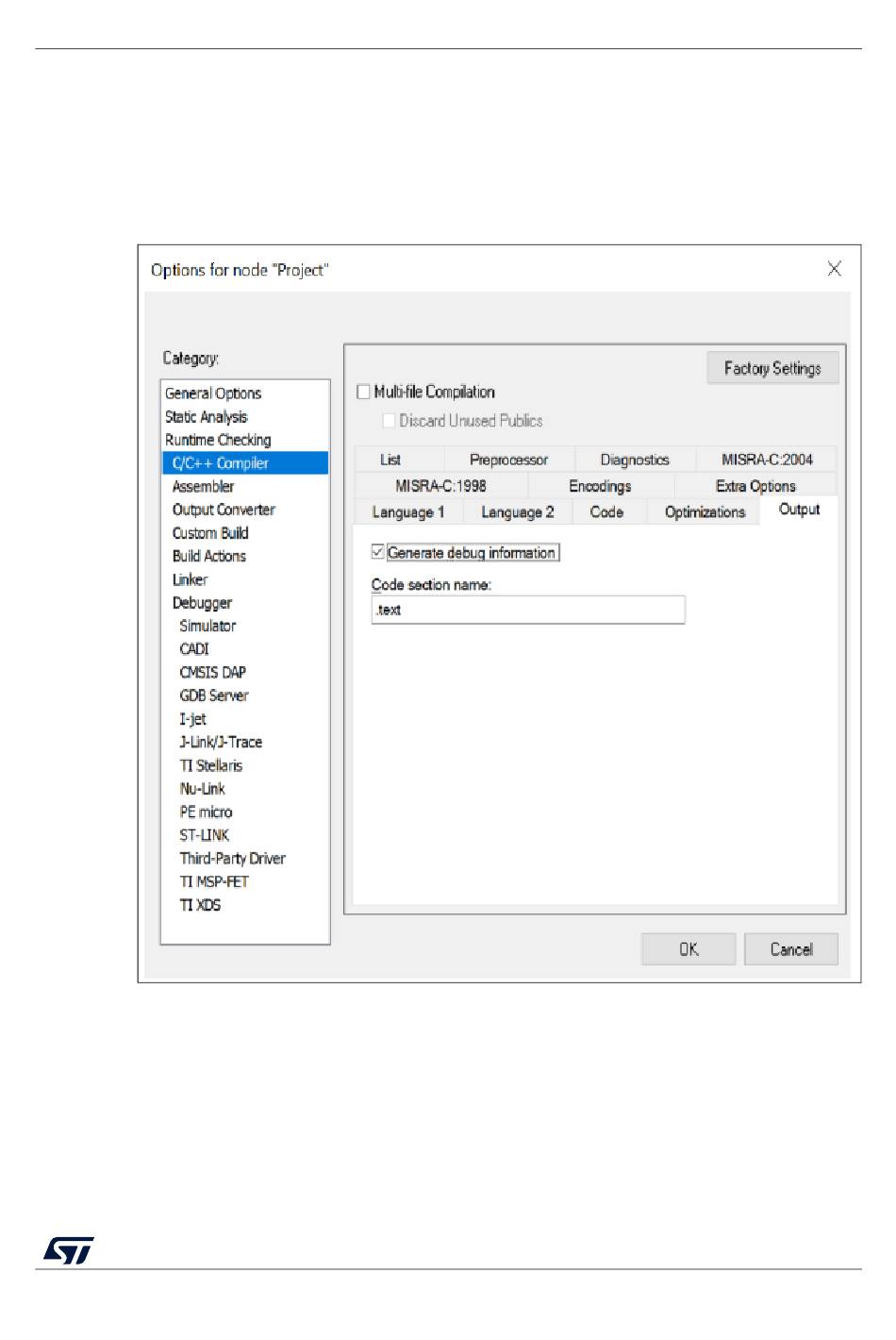The height and width of the screenshot is (1340, 896).
Task: Uncheck Generate debug information
Action: click(x=378, y=552)
